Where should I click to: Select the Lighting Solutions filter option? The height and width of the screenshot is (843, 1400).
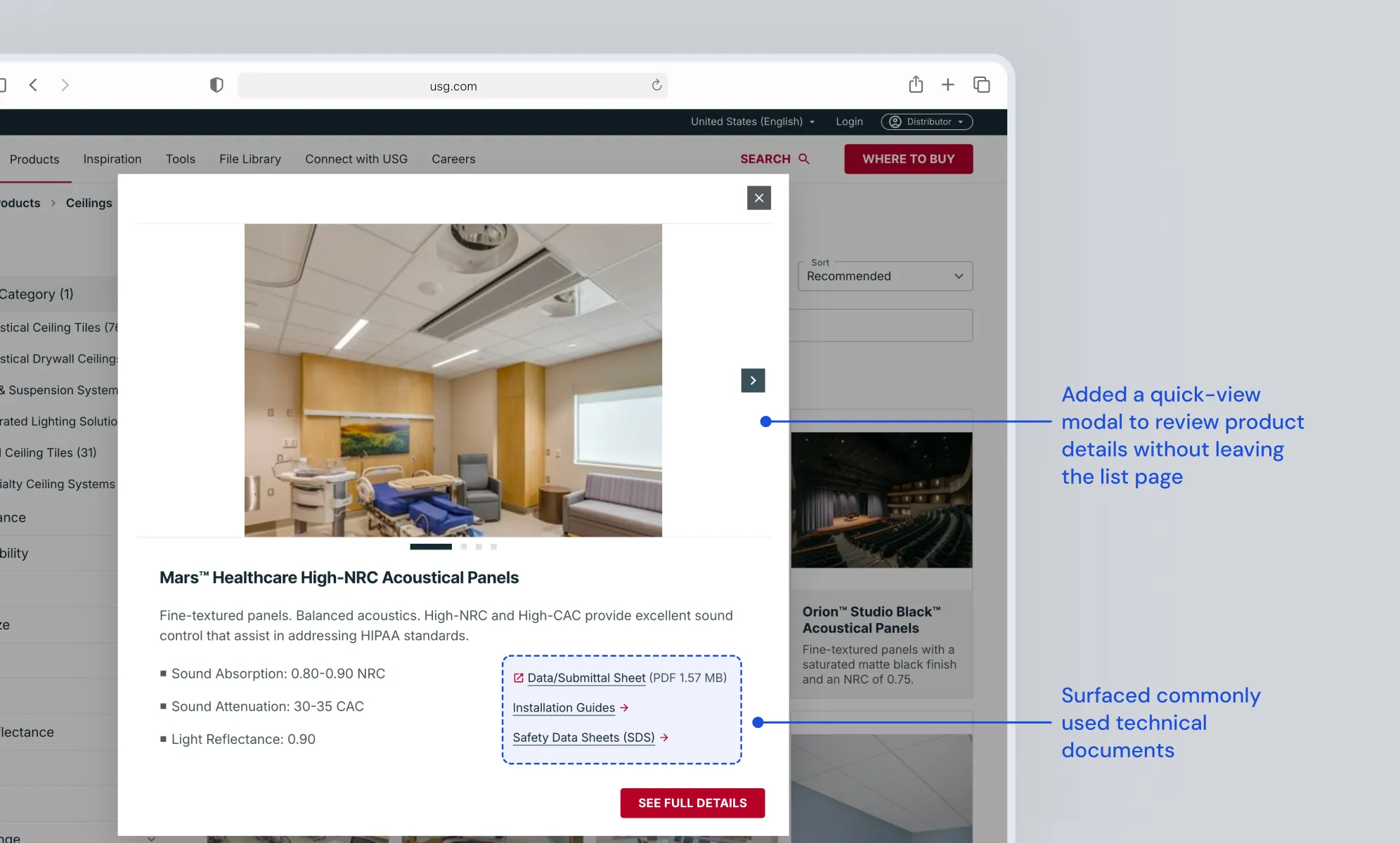59,421
